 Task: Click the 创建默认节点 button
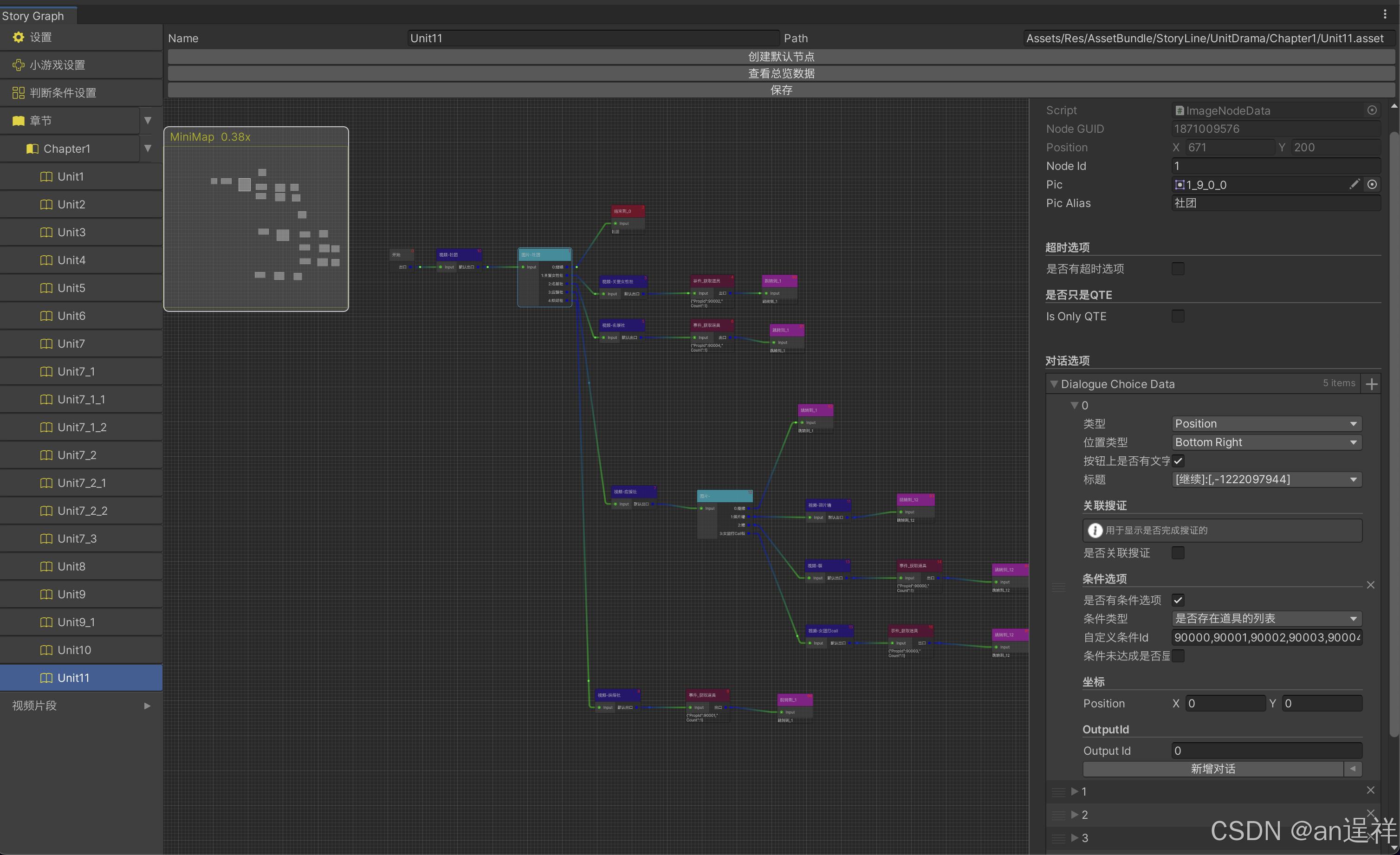point(781,57)
